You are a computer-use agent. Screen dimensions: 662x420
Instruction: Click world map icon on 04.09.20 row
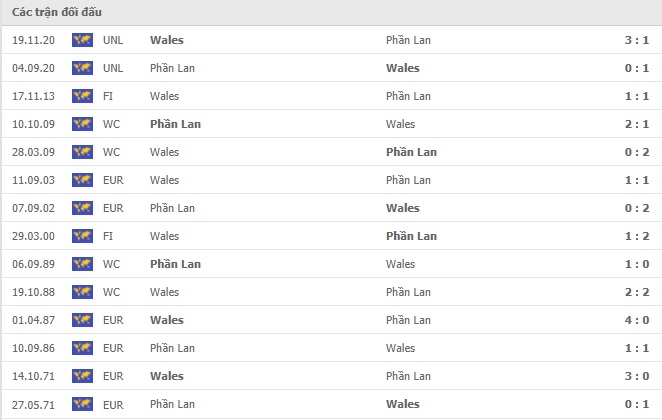coord(82,68)
